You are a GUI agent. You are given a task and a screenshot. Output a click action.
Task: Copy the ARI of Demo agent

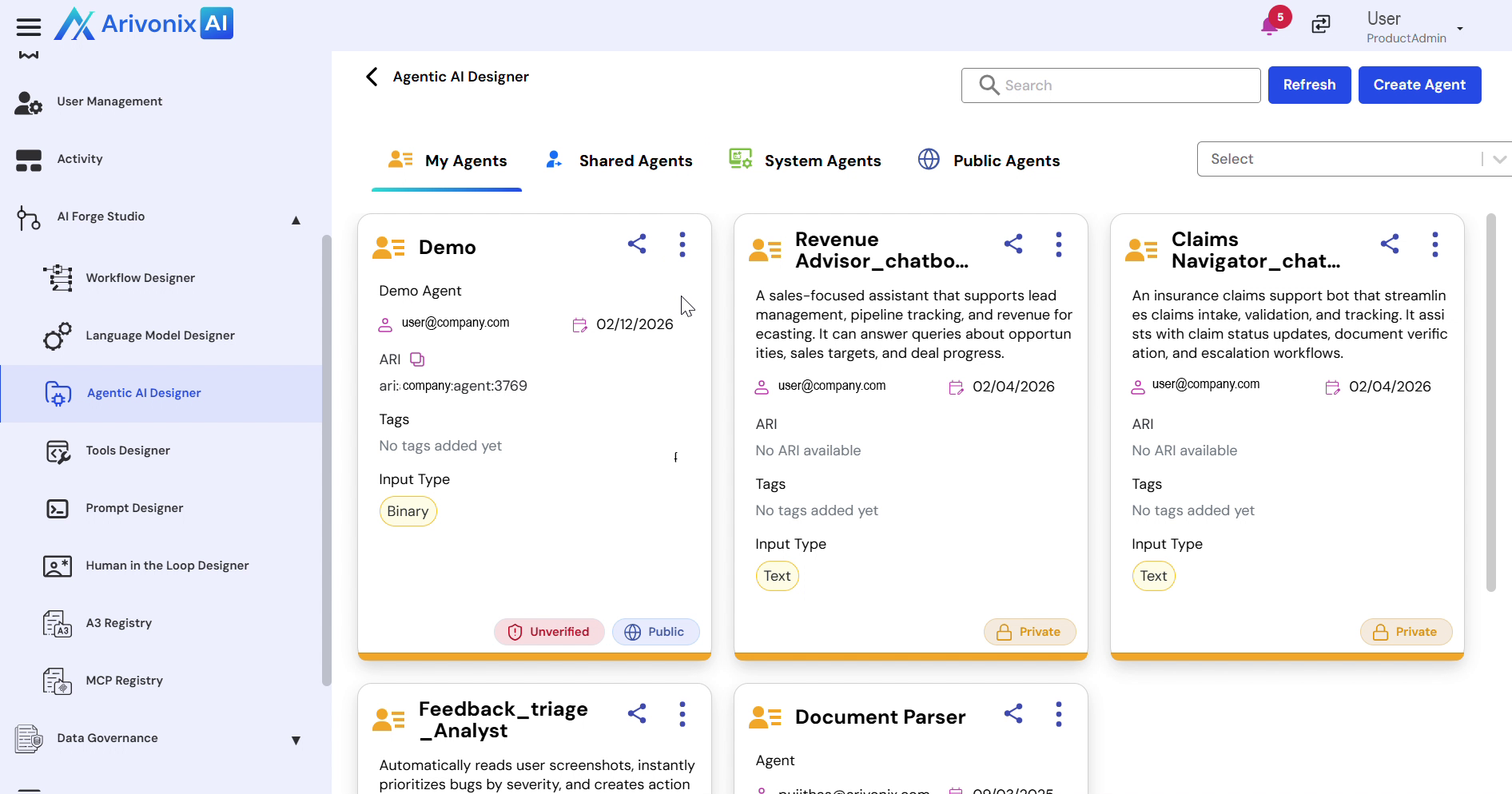tap(417, 359)
